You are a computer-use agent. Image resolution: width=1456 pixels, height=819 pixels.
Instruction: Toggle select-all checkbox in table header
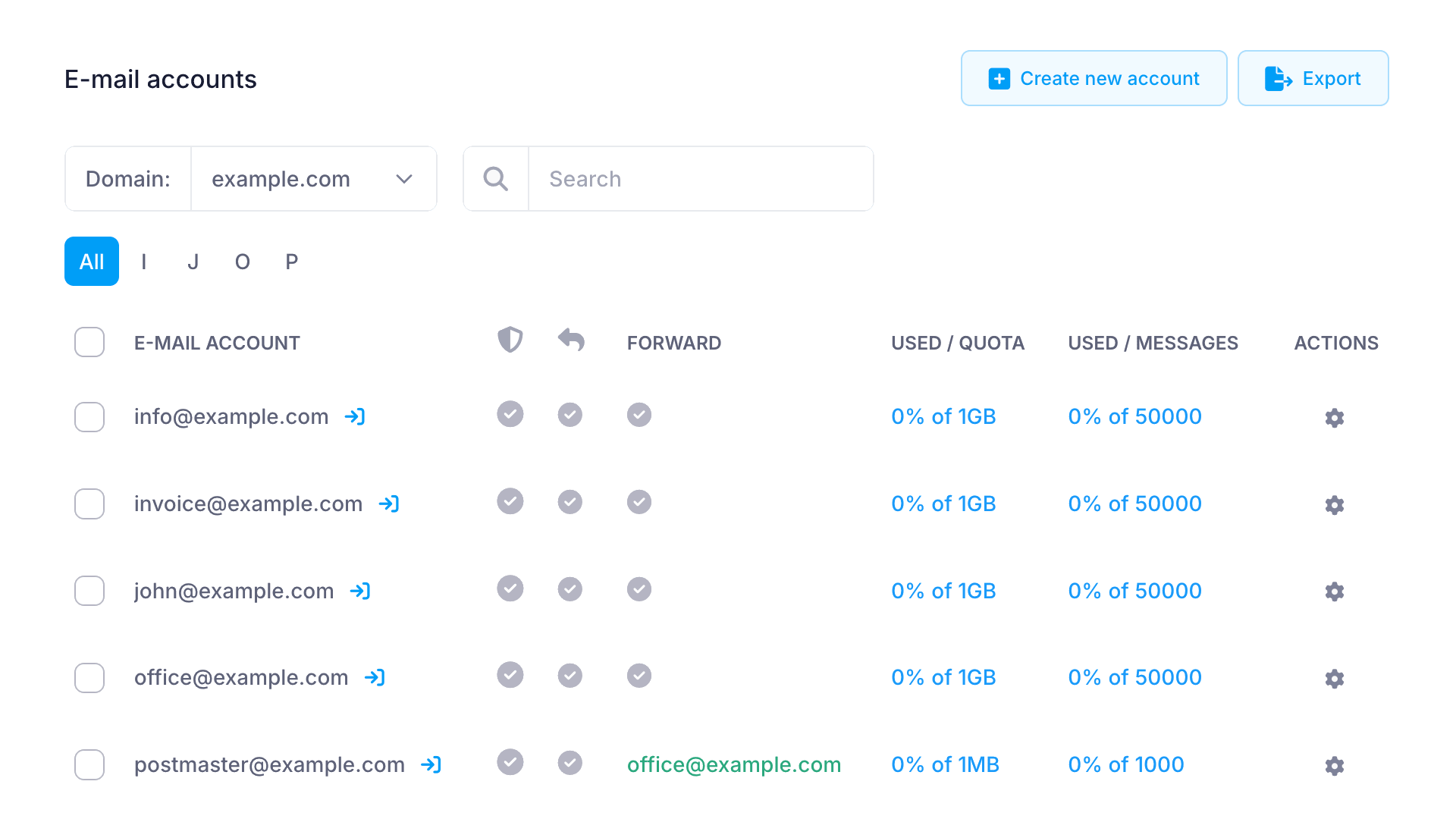pyautogui.click(x=89, y=342)
